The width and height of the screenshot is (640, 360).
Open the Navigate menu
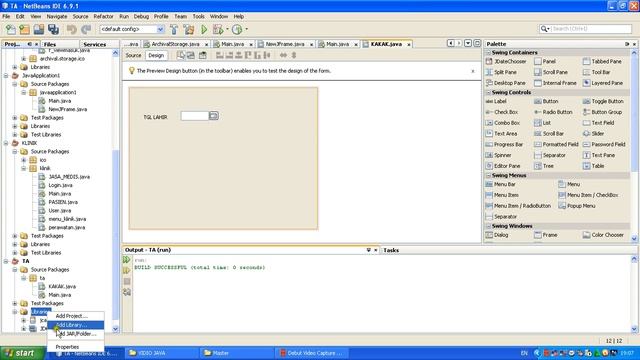[x=57, y=17]
